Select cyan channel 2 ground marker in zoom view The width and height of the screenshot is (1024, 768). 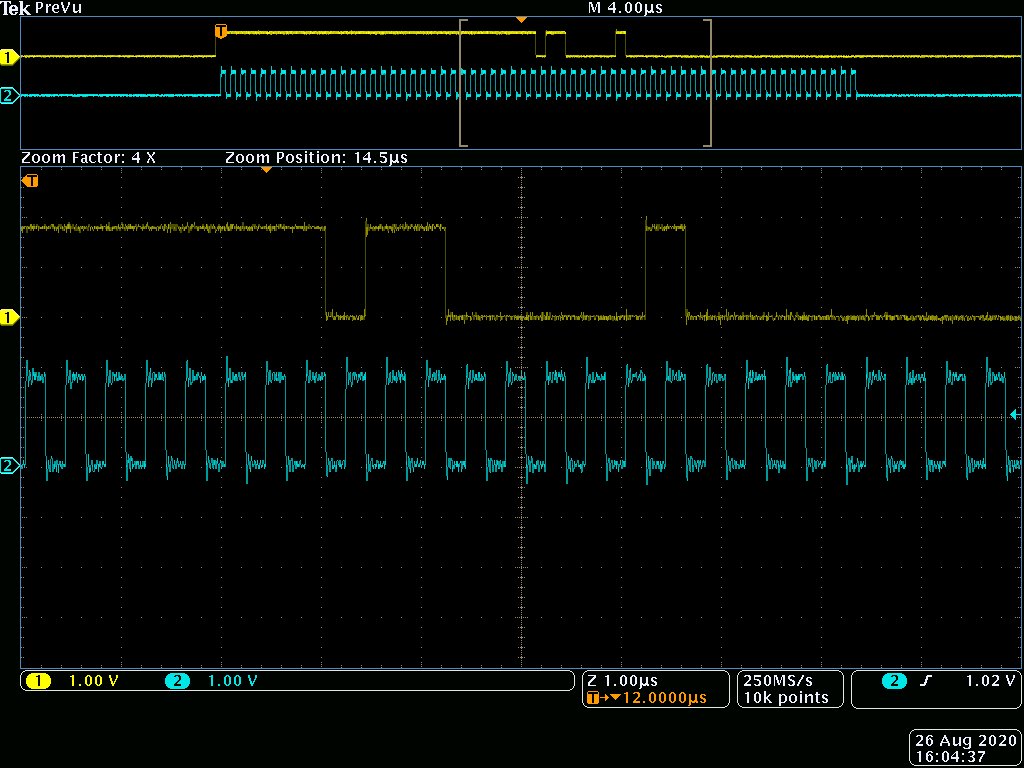9,465
